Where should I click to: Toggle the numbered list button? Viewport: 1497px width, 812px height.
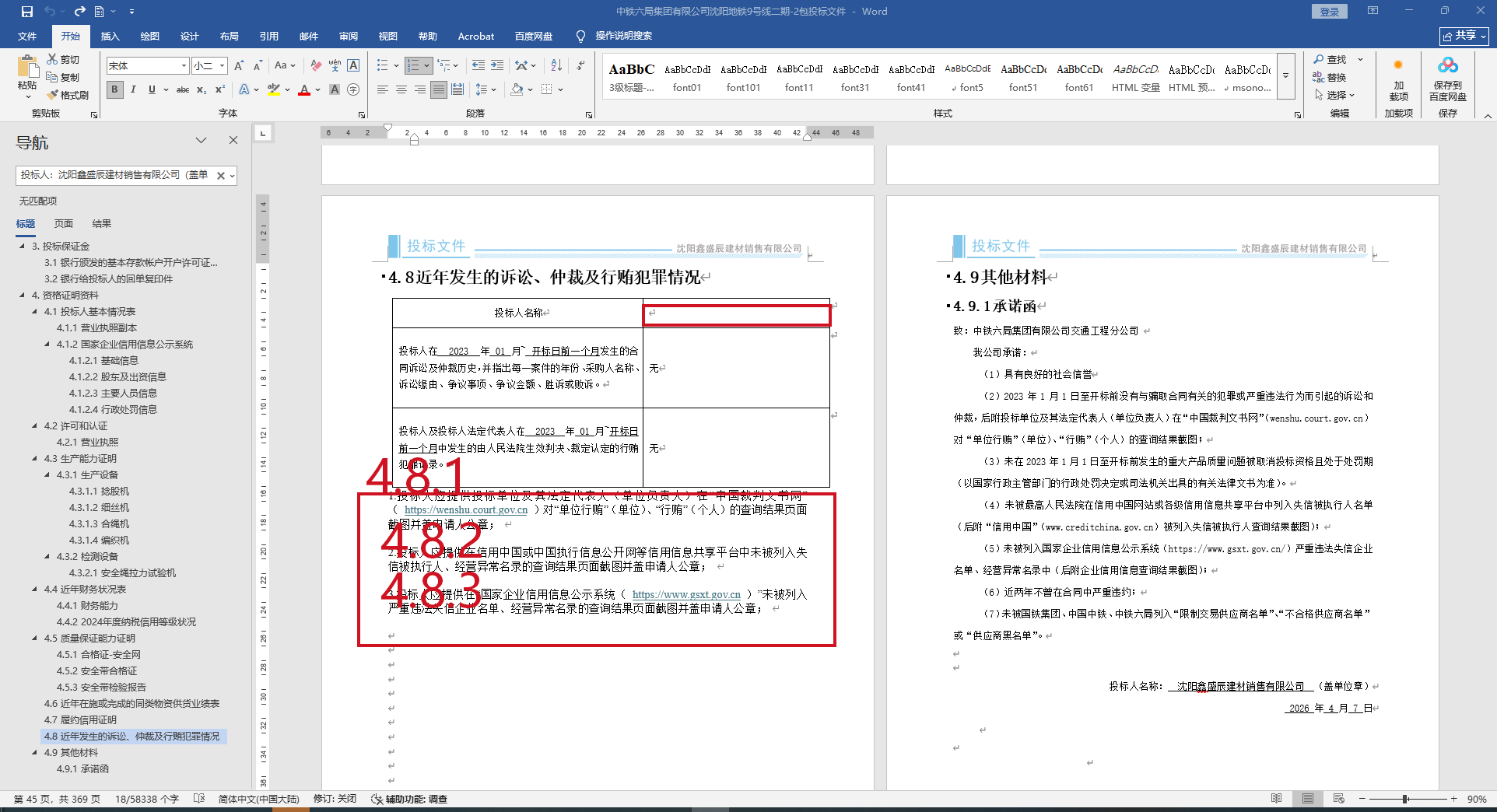[x=413, y=65]
